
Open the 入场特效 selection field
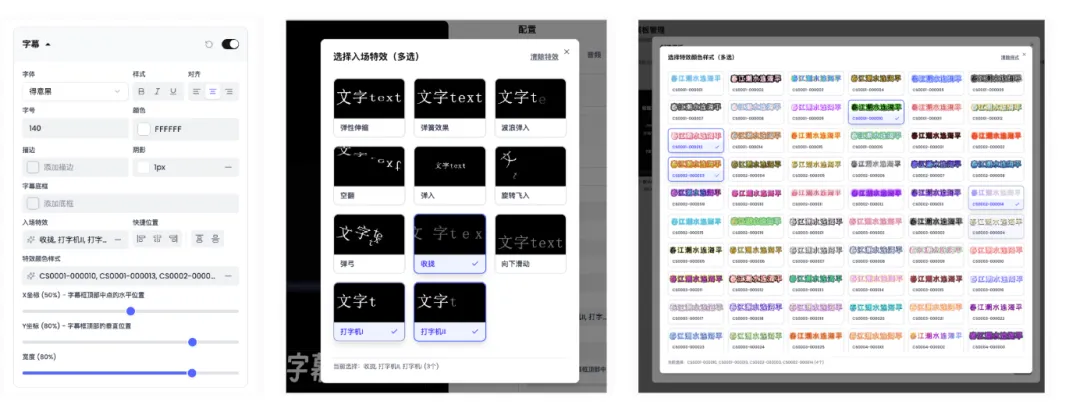click(75, 240)
